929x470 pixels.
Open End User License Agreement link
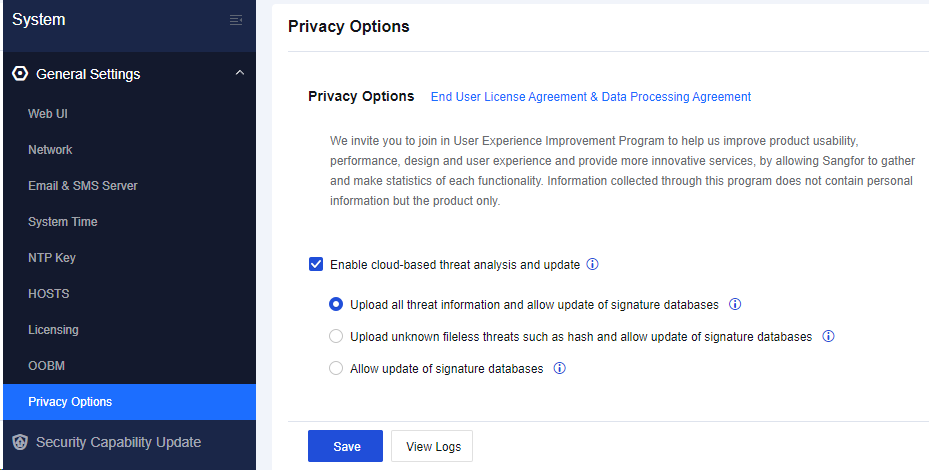pos(590,97)
